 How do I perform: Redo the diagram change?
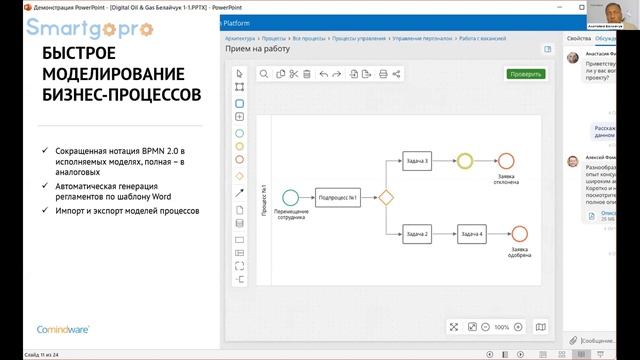coord(337,74)
